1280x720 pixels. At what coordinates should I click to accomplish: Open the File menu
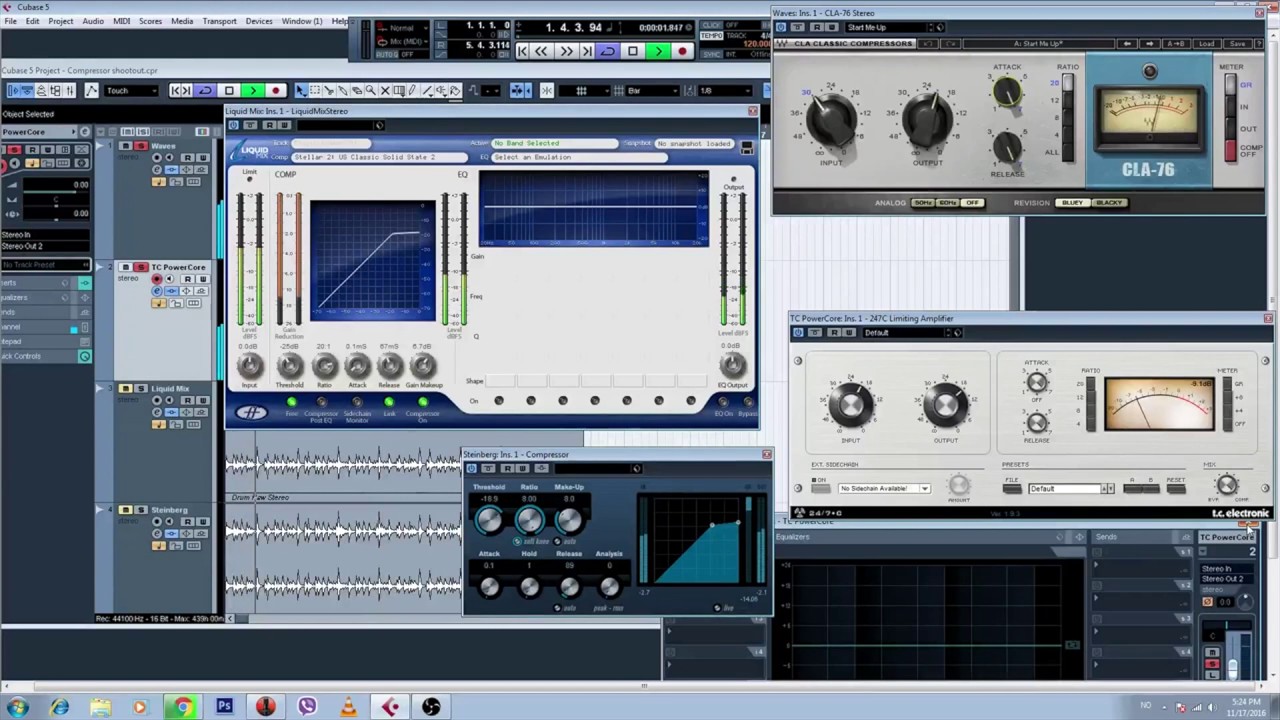point(9,21)
